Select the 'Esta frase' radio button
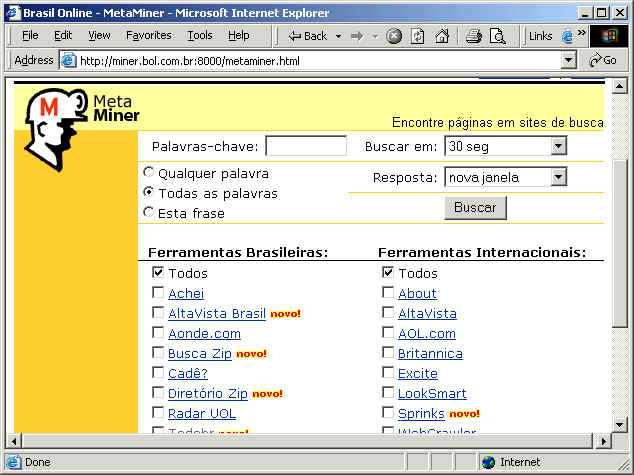The height and width of the screenshot is (475, 634). (x=150, y=212)
